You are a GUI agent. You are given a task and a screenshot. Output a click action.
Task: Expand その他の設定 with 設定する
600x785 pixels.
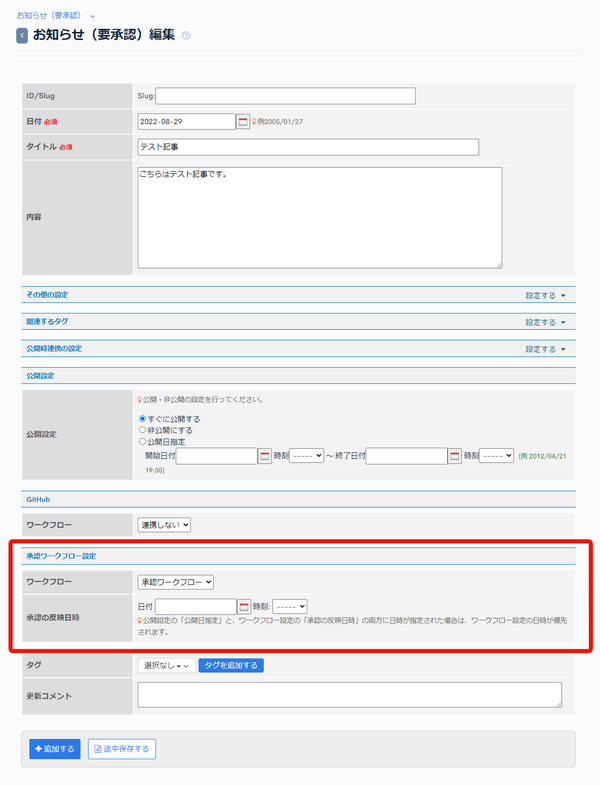click(x=545, y=295)
